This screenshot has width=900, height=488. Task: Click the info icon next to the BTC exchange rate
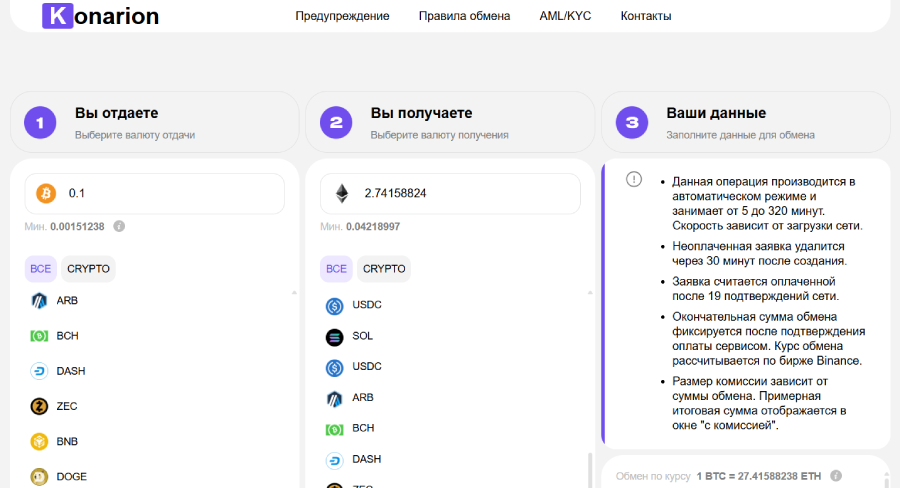point(835,476)
